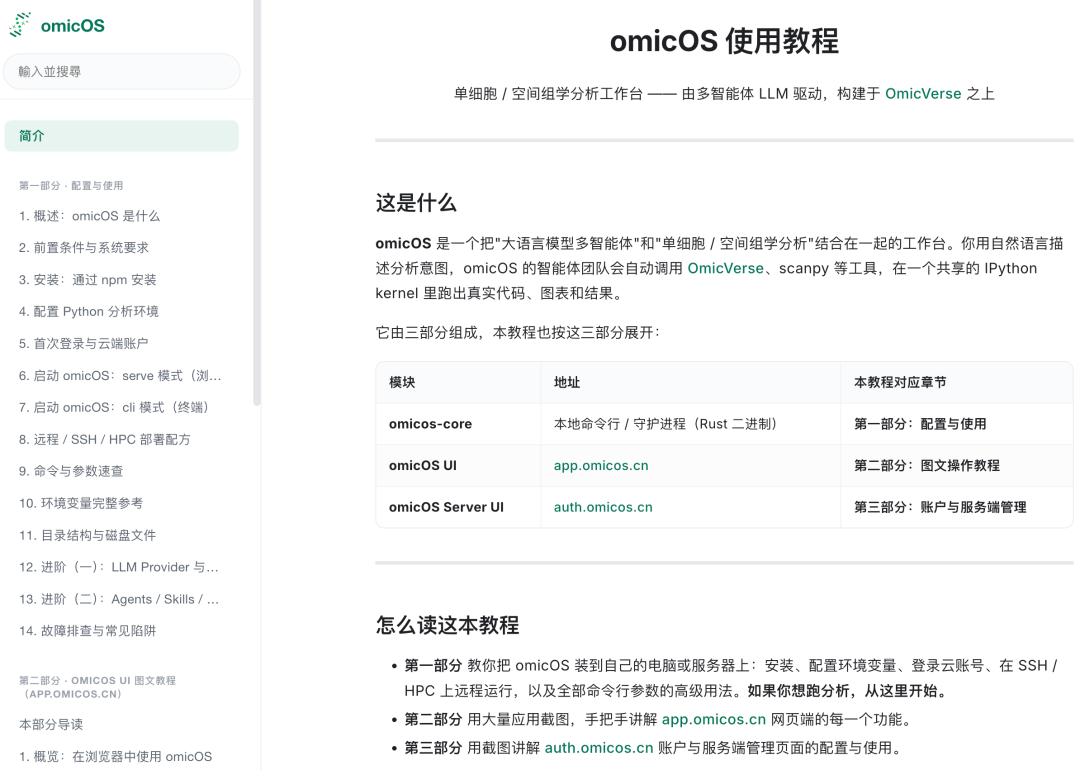The height and width of the screenshot is (770, 1080).
Task: Click the omicOS brand name link
Action: 72,26
